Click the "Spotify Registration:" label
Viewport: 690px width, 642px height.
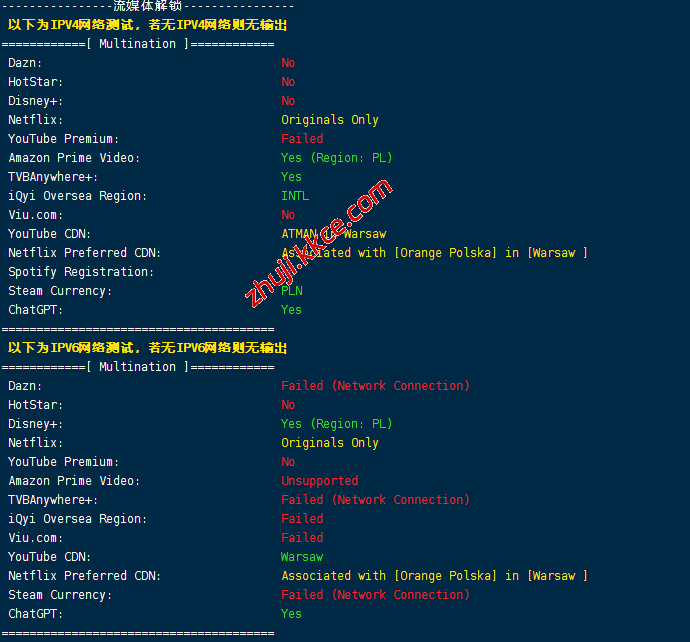(81, 272)
